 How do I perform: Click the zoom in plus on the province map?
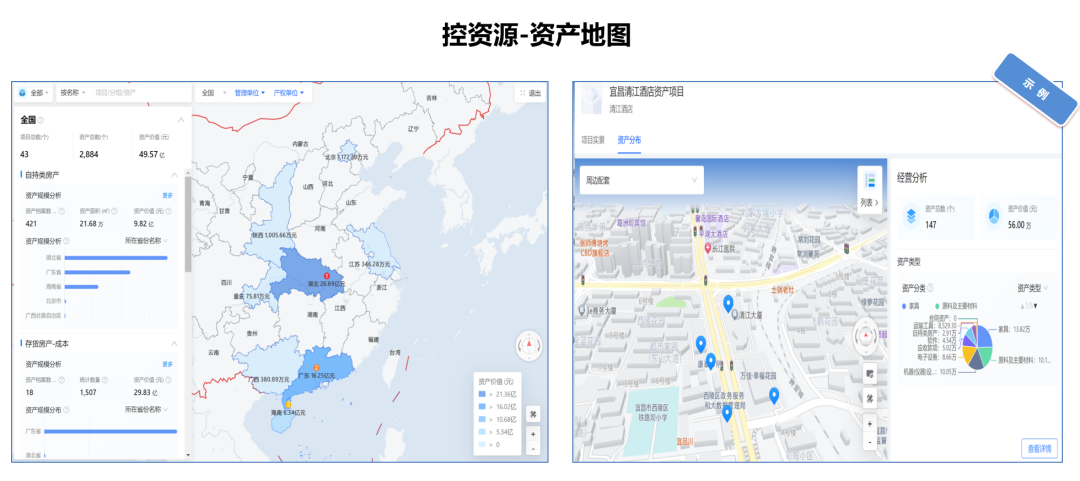(x=533, y=435)
